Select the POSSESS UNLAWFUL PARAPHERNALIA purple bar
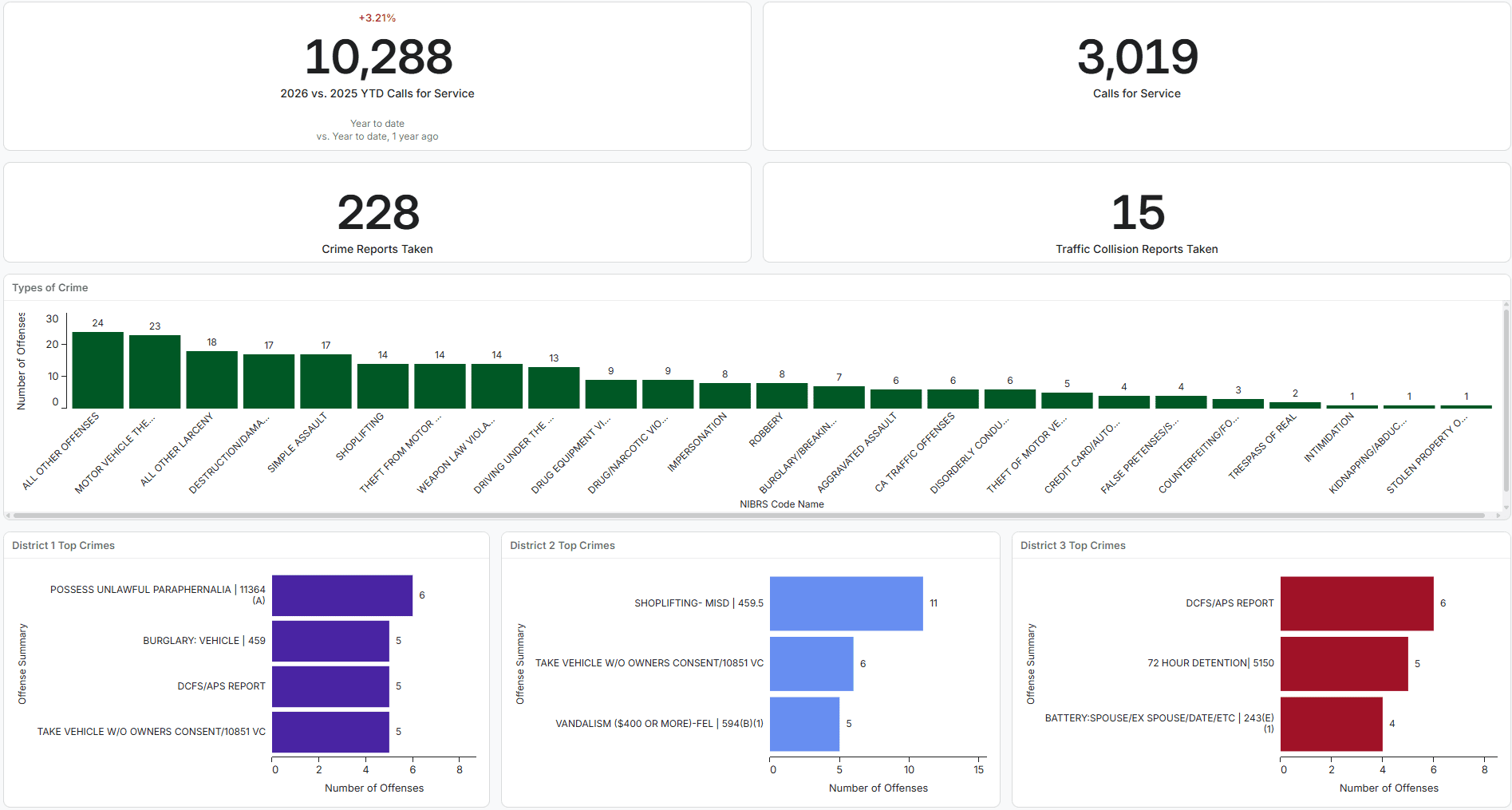This screenshot has width=1512, height=810. point(341,595)
